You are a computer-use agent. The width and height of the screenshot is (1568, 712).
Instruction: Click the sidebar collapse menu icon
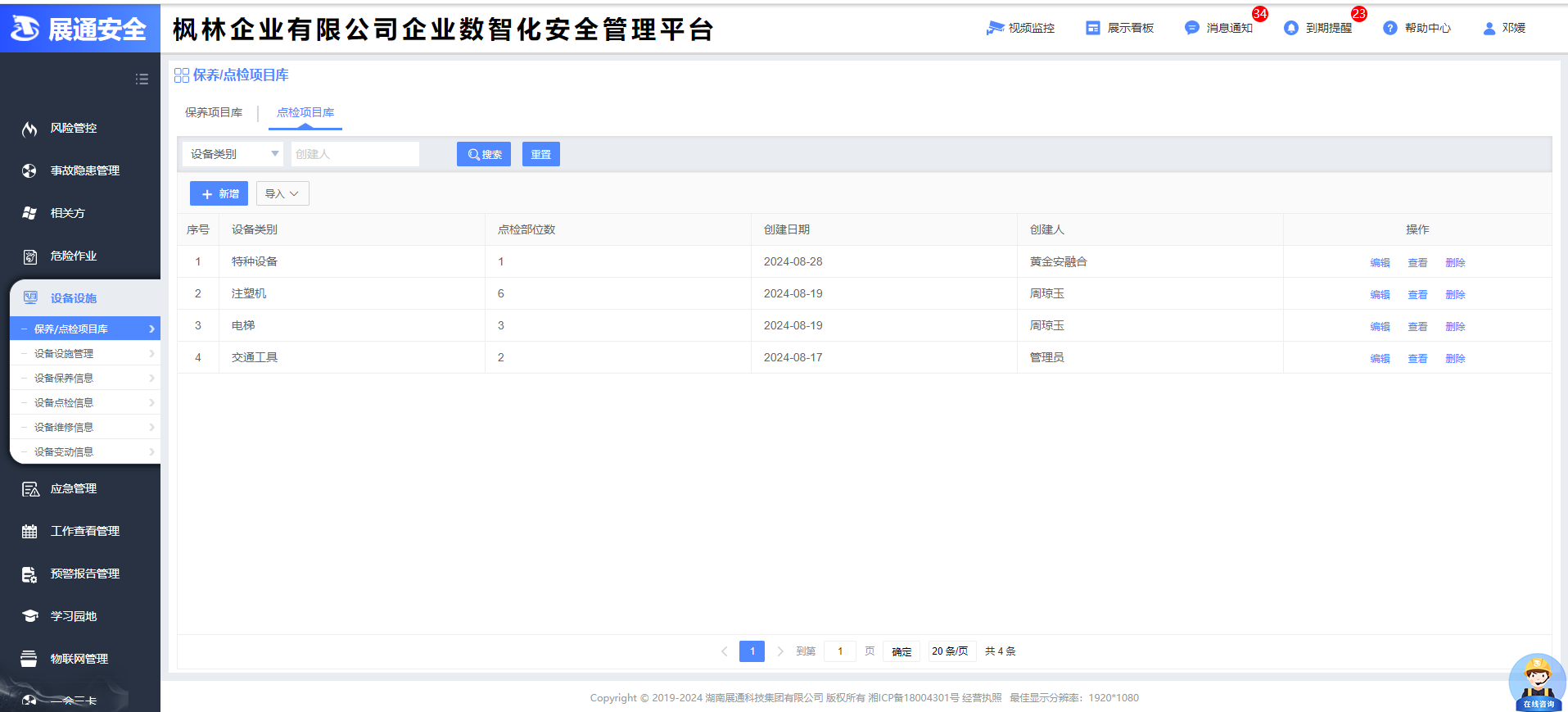(142, 79)
